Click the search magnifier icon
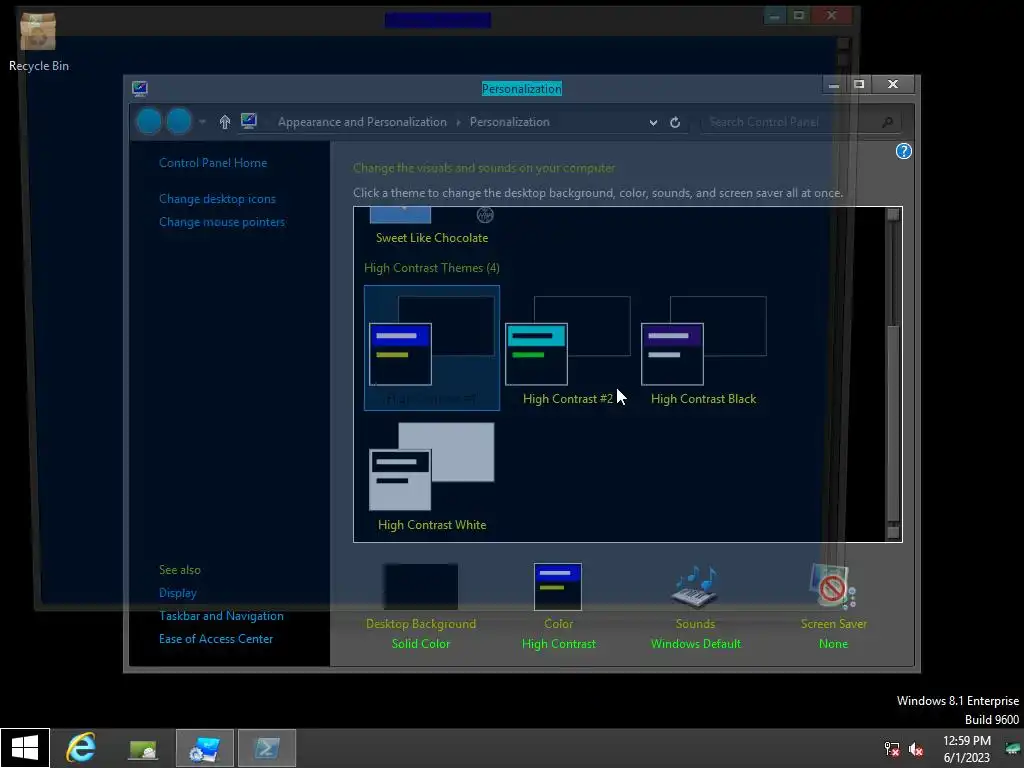 [x=888, y=122]
